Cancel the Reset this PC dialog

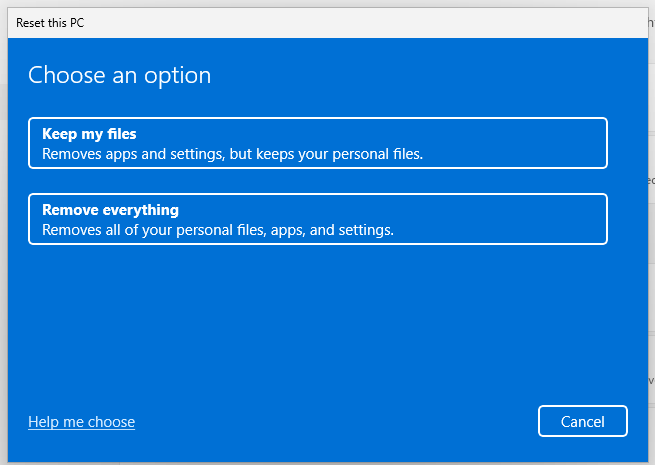pyautogui.click(x=582, y=421)
